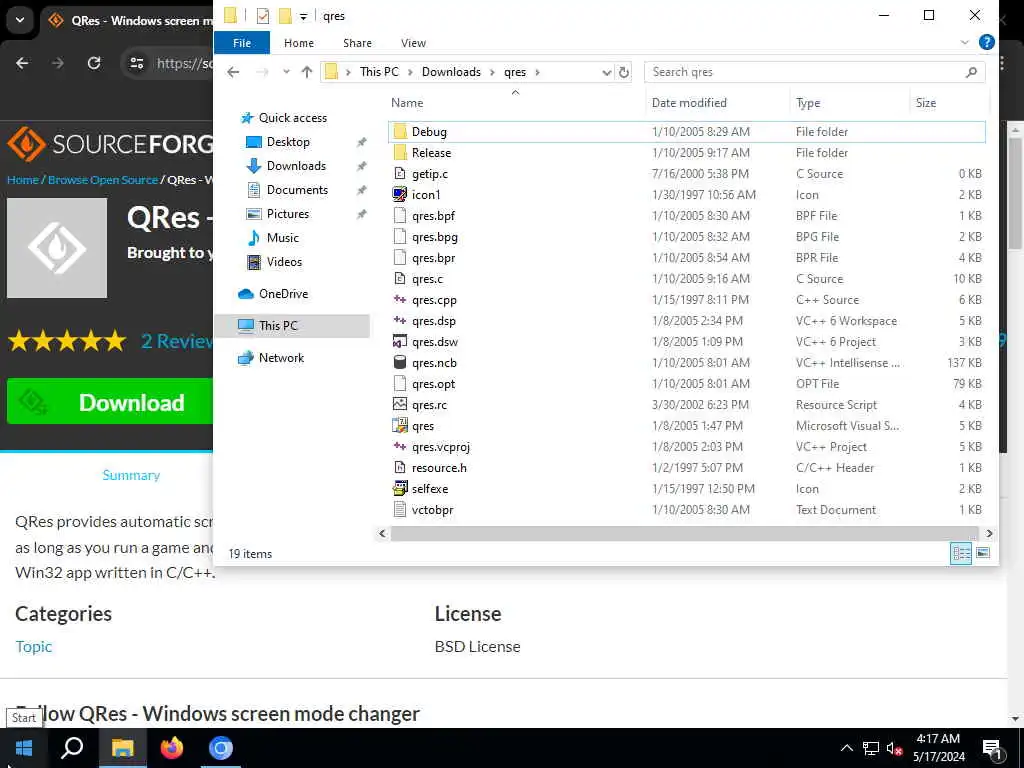
Task: Open Windows Search on the taskbar
Action: pyautogui.click(x=72, y=748)
